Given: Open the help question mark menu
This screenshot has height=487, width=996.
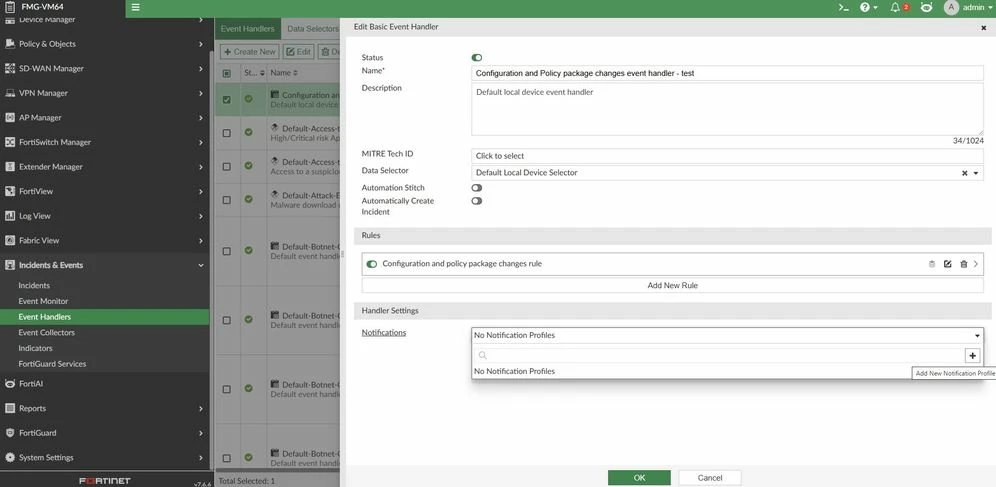Looking at the screenshot, I should coord(865,8).
